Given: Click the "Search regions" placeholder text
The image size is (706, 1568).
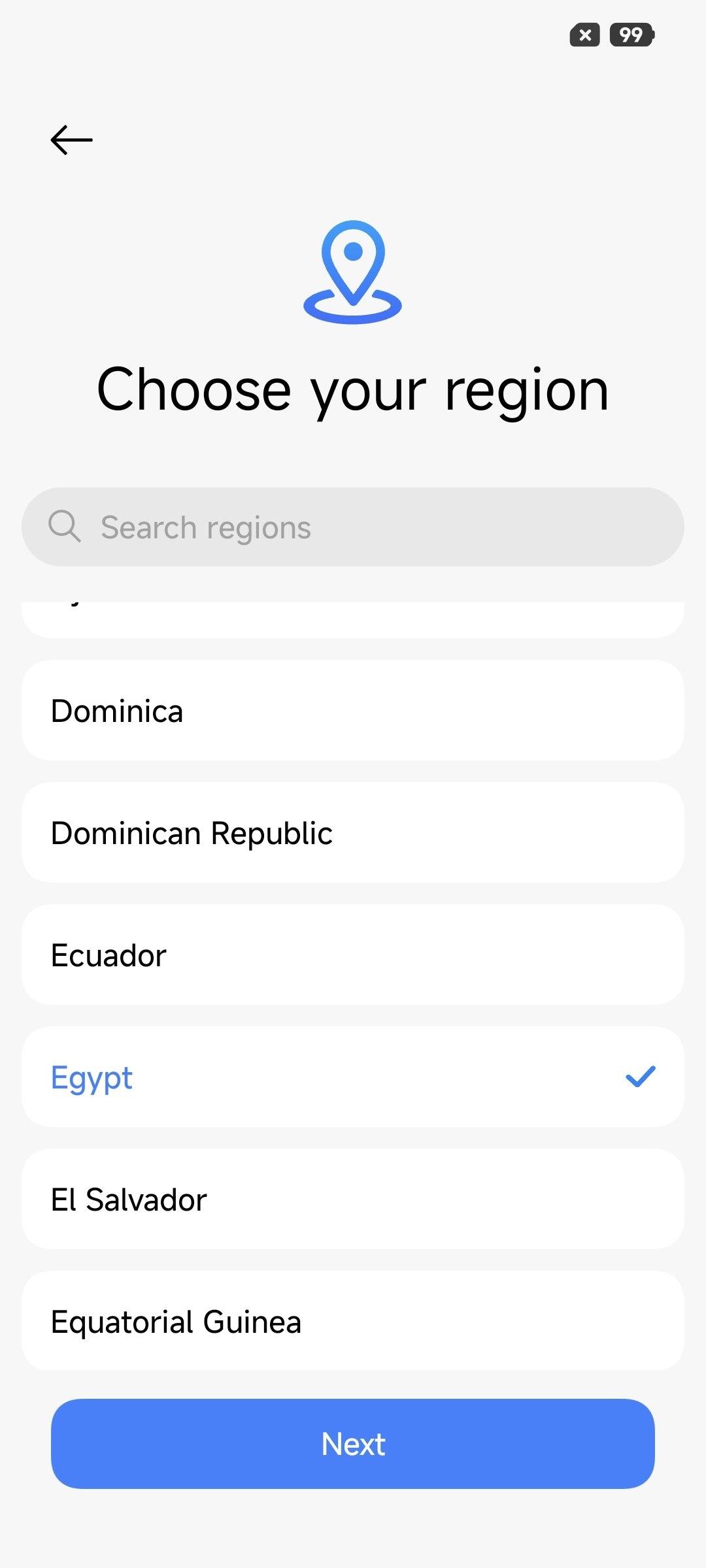Looking at the screenshot, I should pyautogui.click(x=206, y=527).
